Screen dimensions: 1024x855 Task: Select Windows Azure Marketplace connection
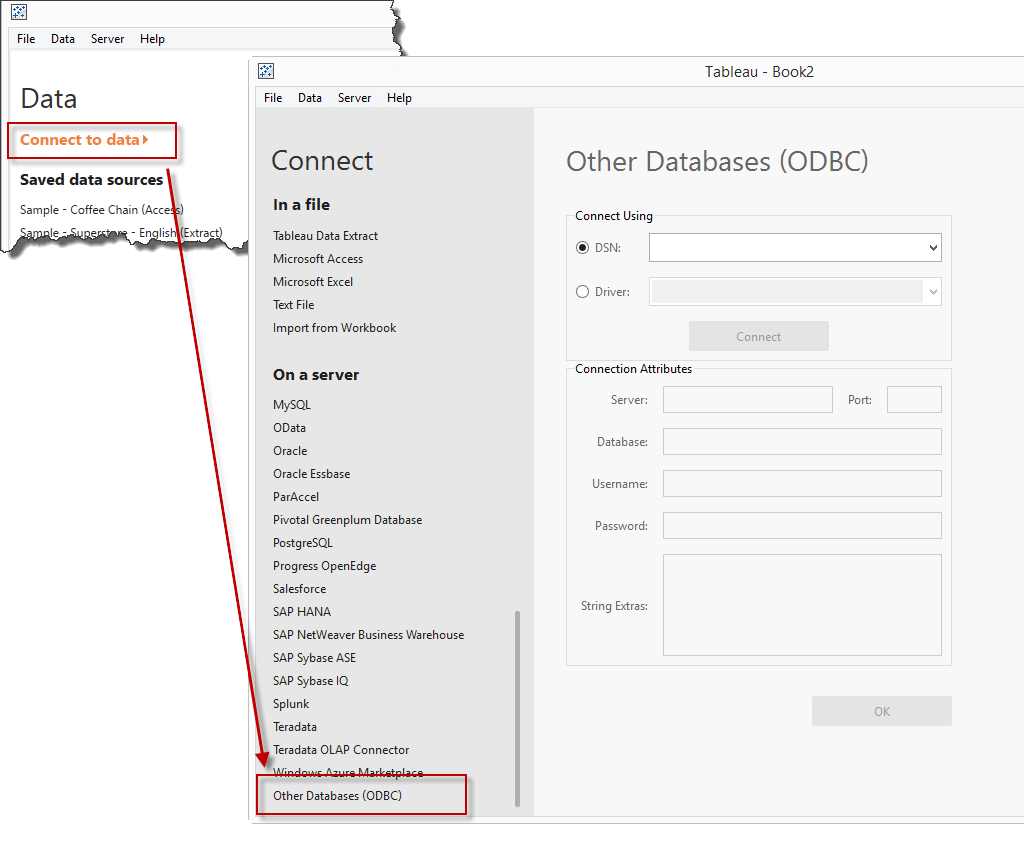(x=348, y=773)
